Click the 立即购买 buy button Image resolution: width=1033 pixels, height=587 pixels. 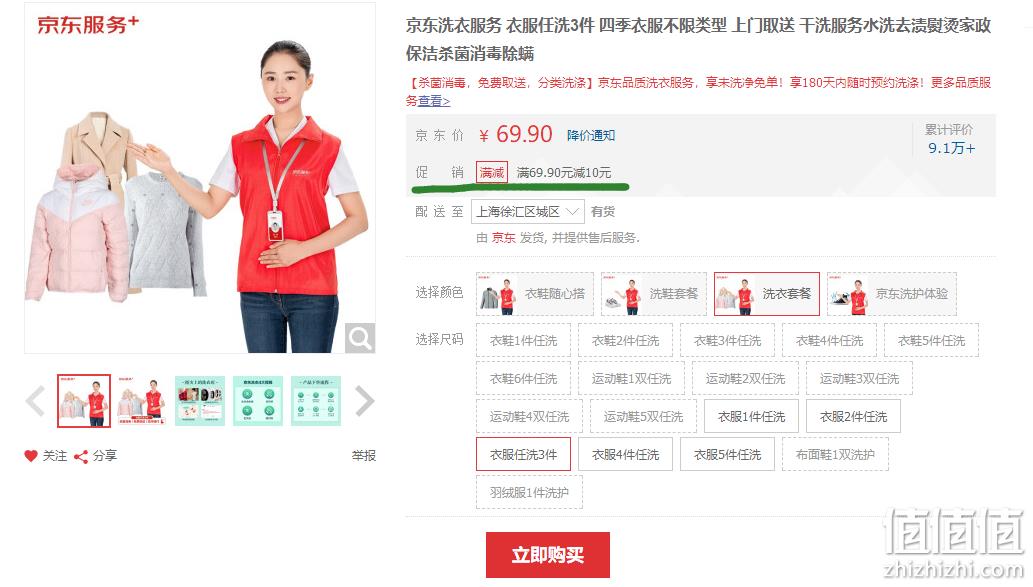click(x=548, y=555)
